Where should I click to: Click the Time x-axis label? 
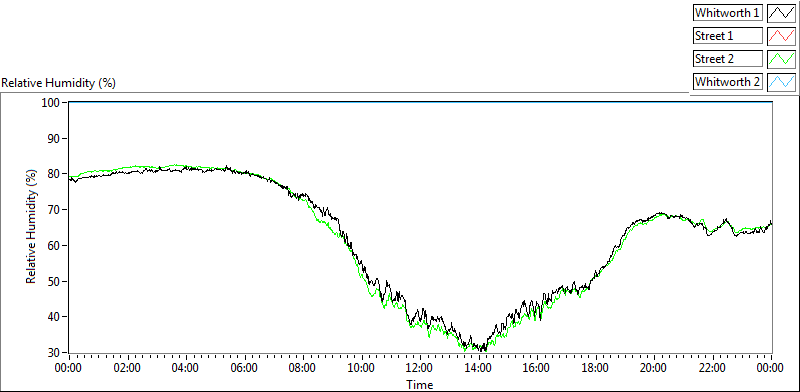419,384
